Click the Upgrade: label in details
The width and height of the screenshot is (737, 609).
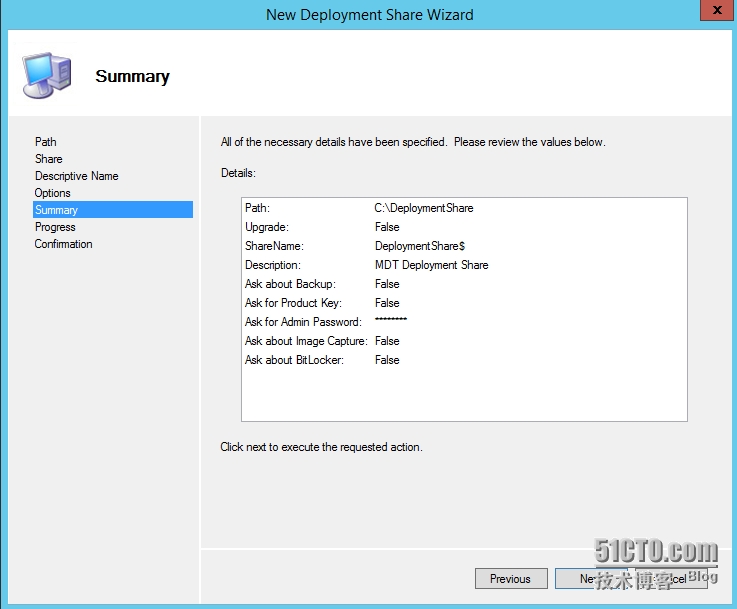click(267, 227)
